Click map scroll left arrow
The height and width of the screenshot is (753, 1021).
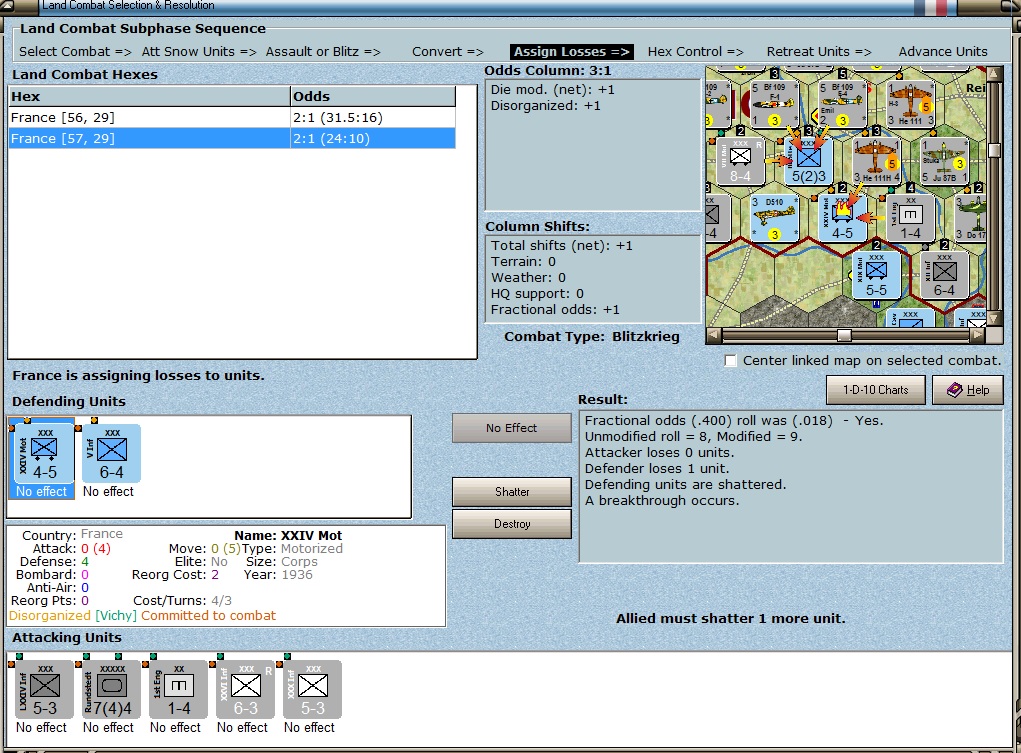(714, 335)
